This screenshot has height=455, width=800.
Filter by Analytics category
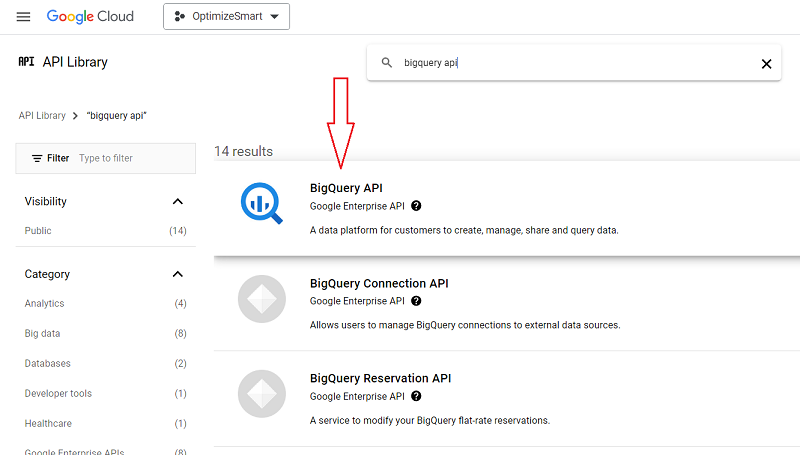click(44, 304)
